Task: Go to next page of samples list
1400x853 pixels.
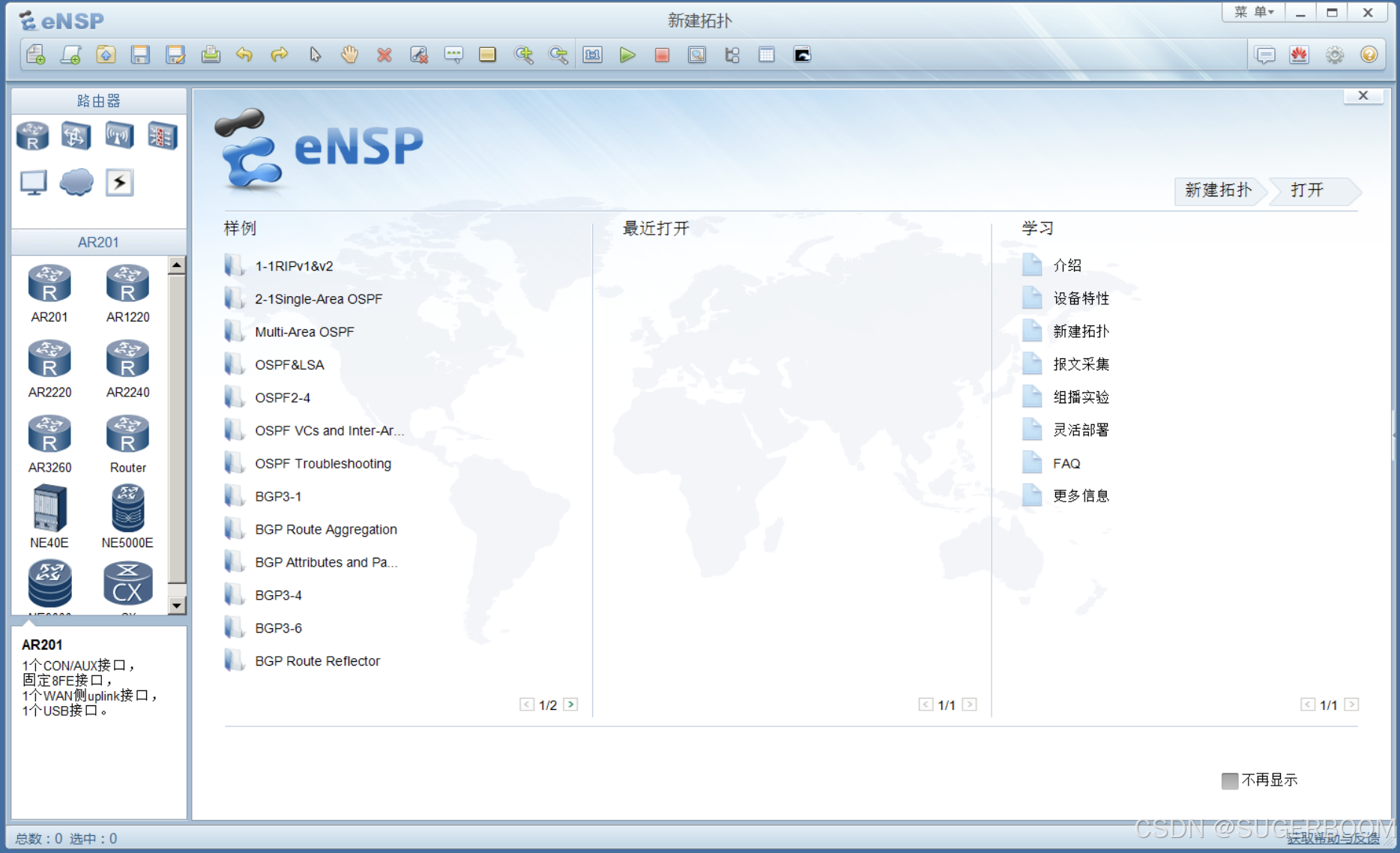Action: tap(570, 705)
